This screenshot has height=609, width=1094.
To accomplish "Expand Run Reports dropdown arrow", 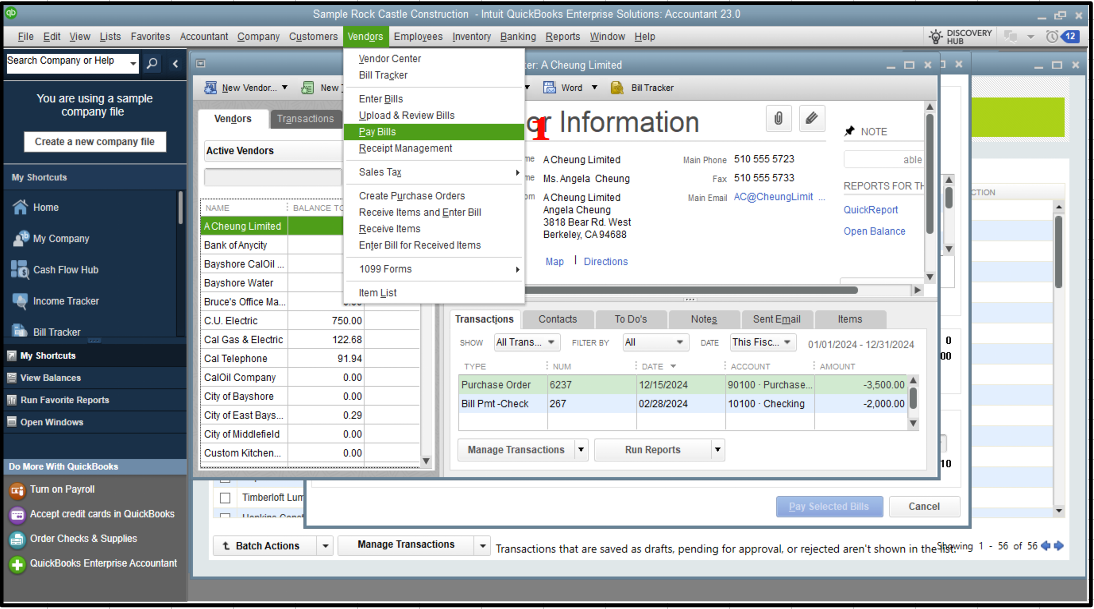I will [x=717, y=450].
